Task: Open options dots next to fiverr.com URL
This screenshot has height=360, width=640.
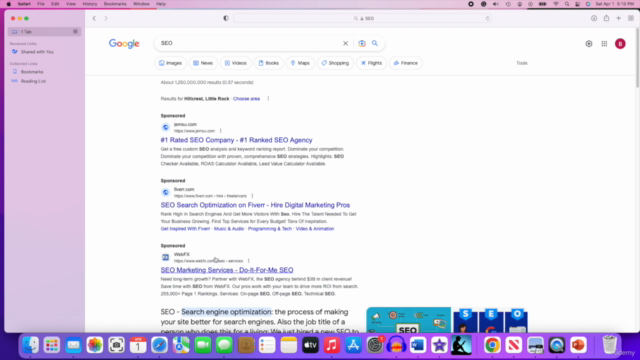Action: click(252, 196)
